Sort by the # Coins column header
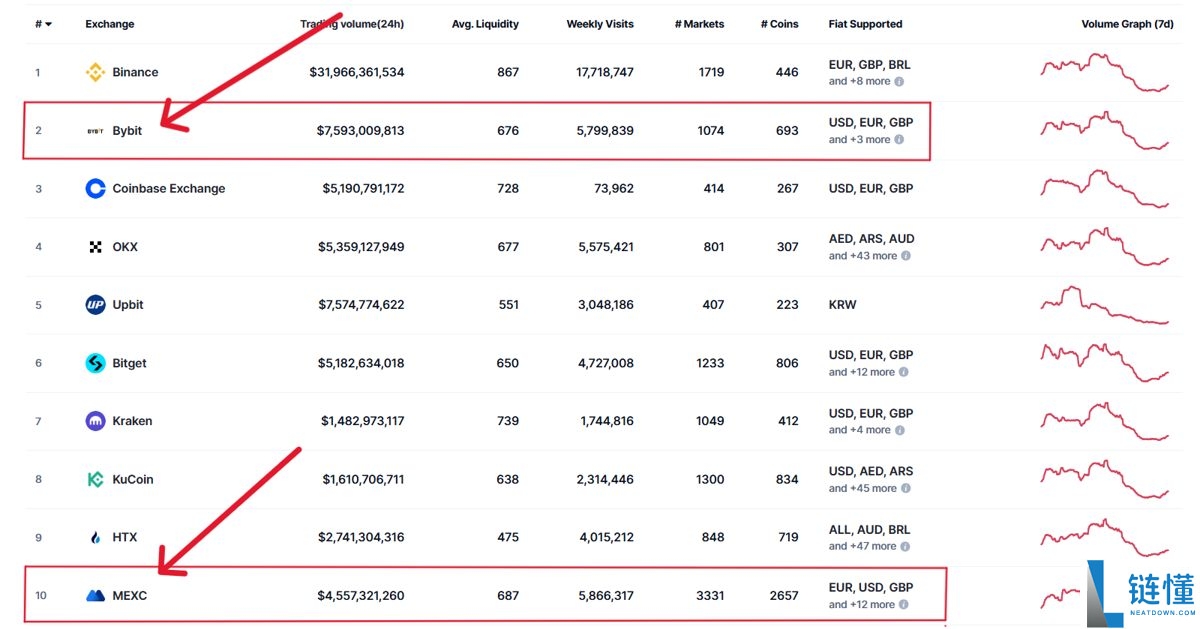1200x629 pixels. pos(780,24)
